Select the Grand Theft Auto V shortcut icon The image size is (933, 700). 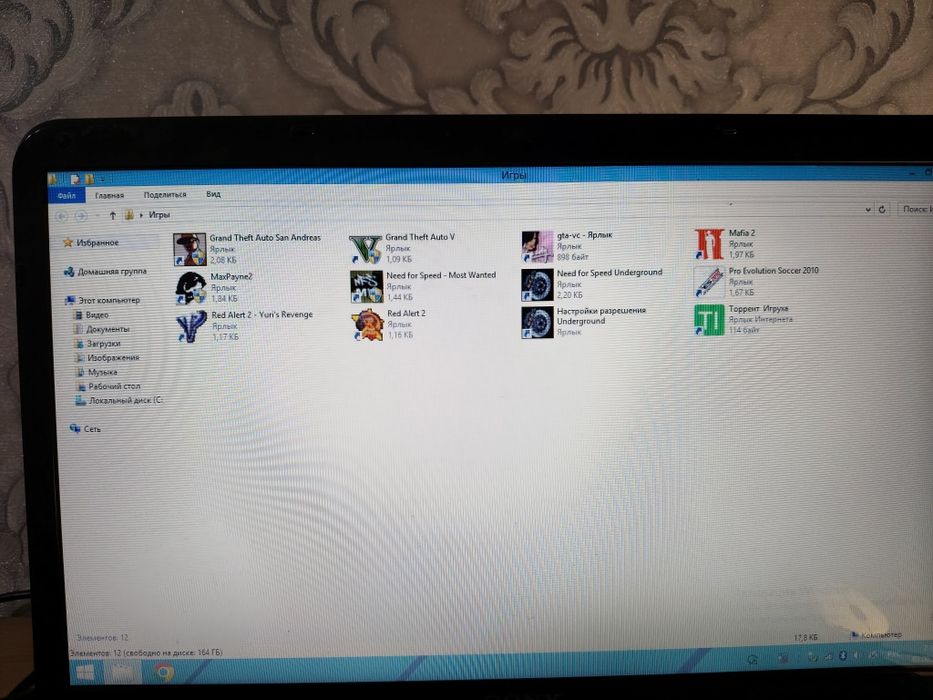tap(365, 249)
